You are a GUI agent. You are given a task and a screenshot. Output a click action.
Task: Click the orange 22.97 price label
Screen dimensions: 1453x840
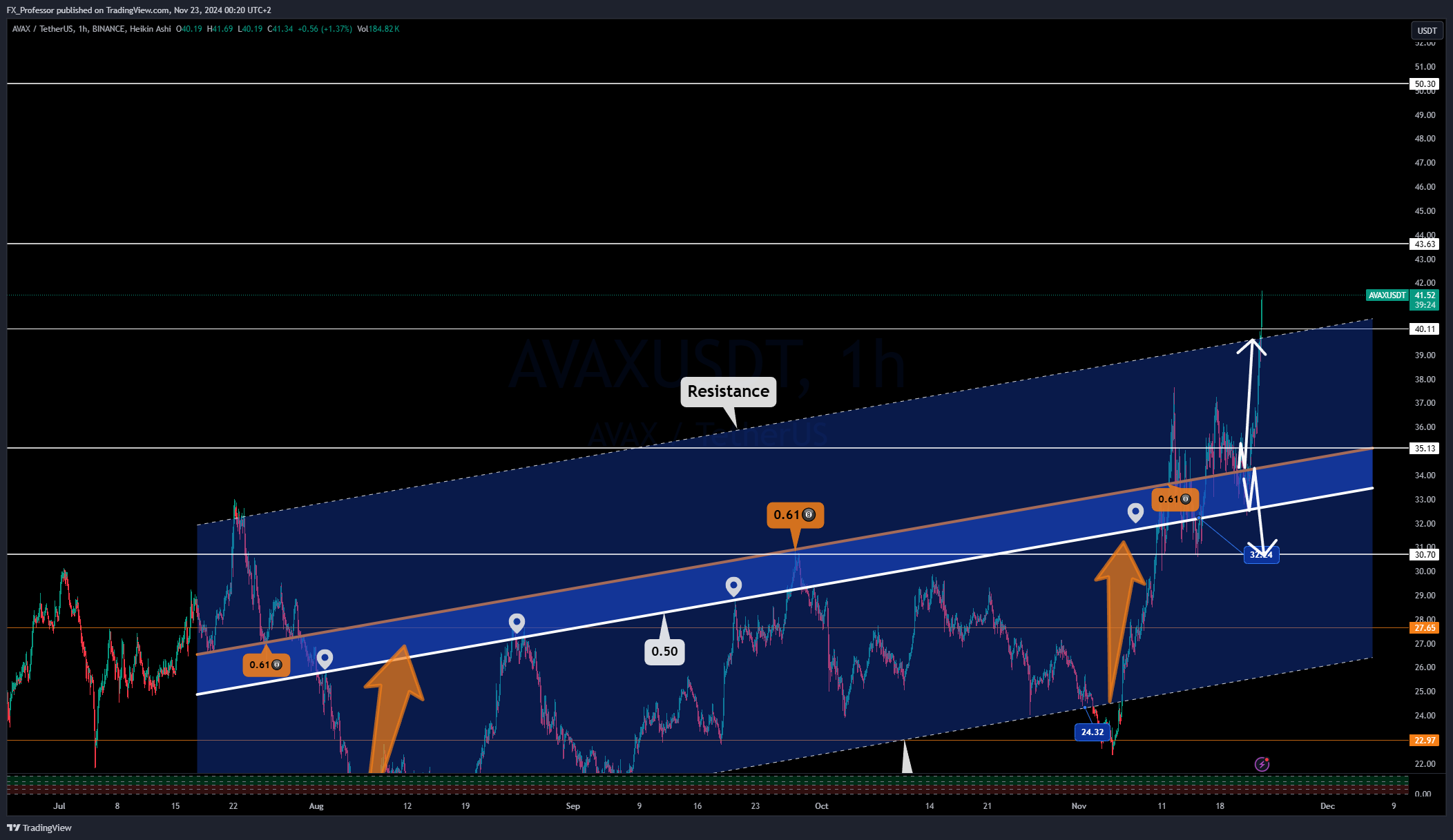pyautogui.click(x=1424, y=740)
